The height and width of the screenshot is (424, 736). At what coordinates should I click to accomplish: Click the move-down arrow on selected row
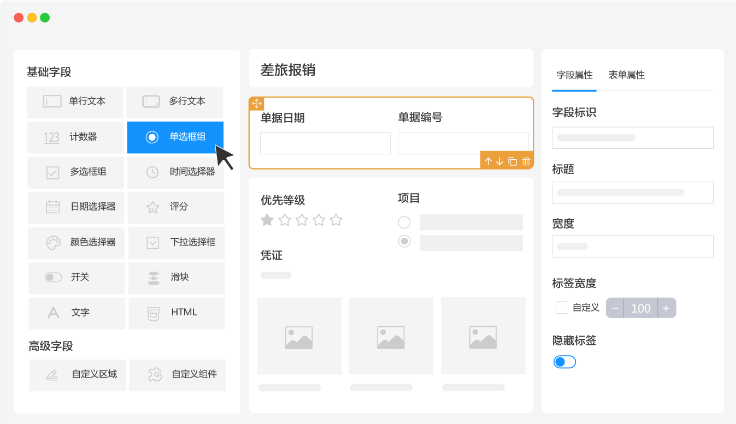(499, 161)
